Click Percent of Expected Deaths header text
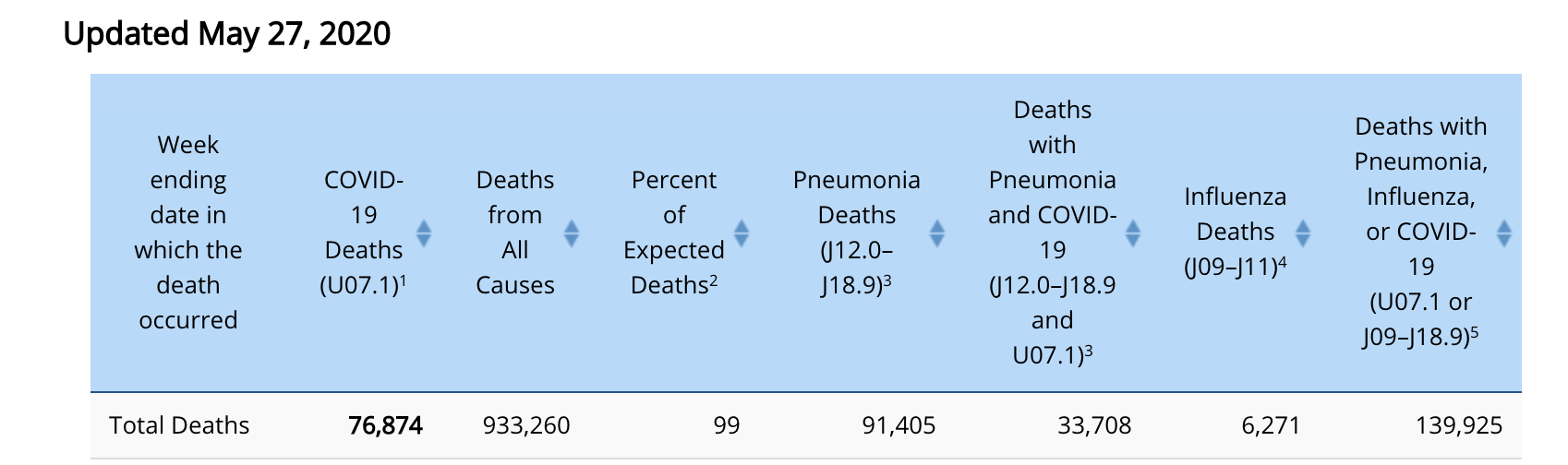 click(x=674, y=232)
